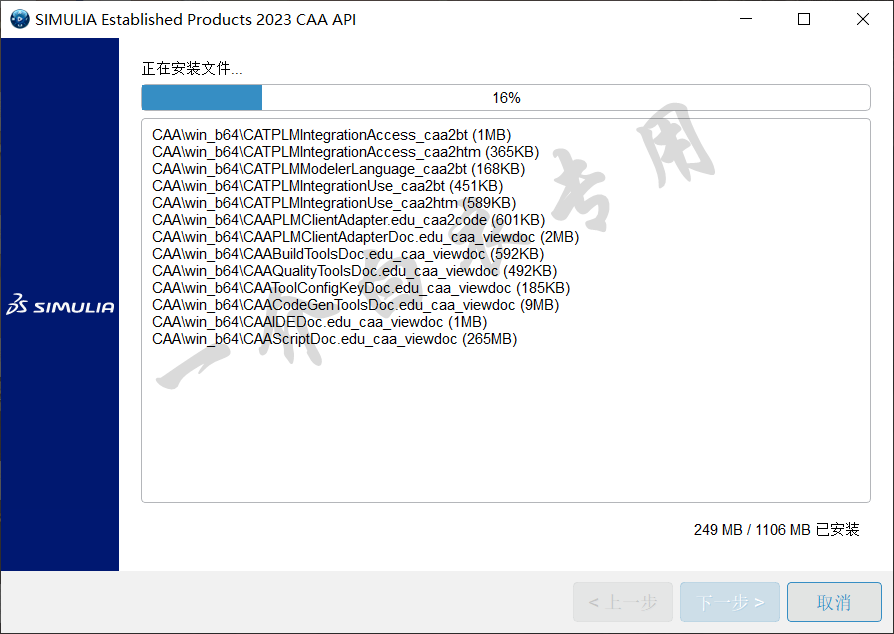Select the CAABuildToolsDoc.edu_caa_viewdoc (592KB) line
The image size is (894, 634).
coord(348,254)
